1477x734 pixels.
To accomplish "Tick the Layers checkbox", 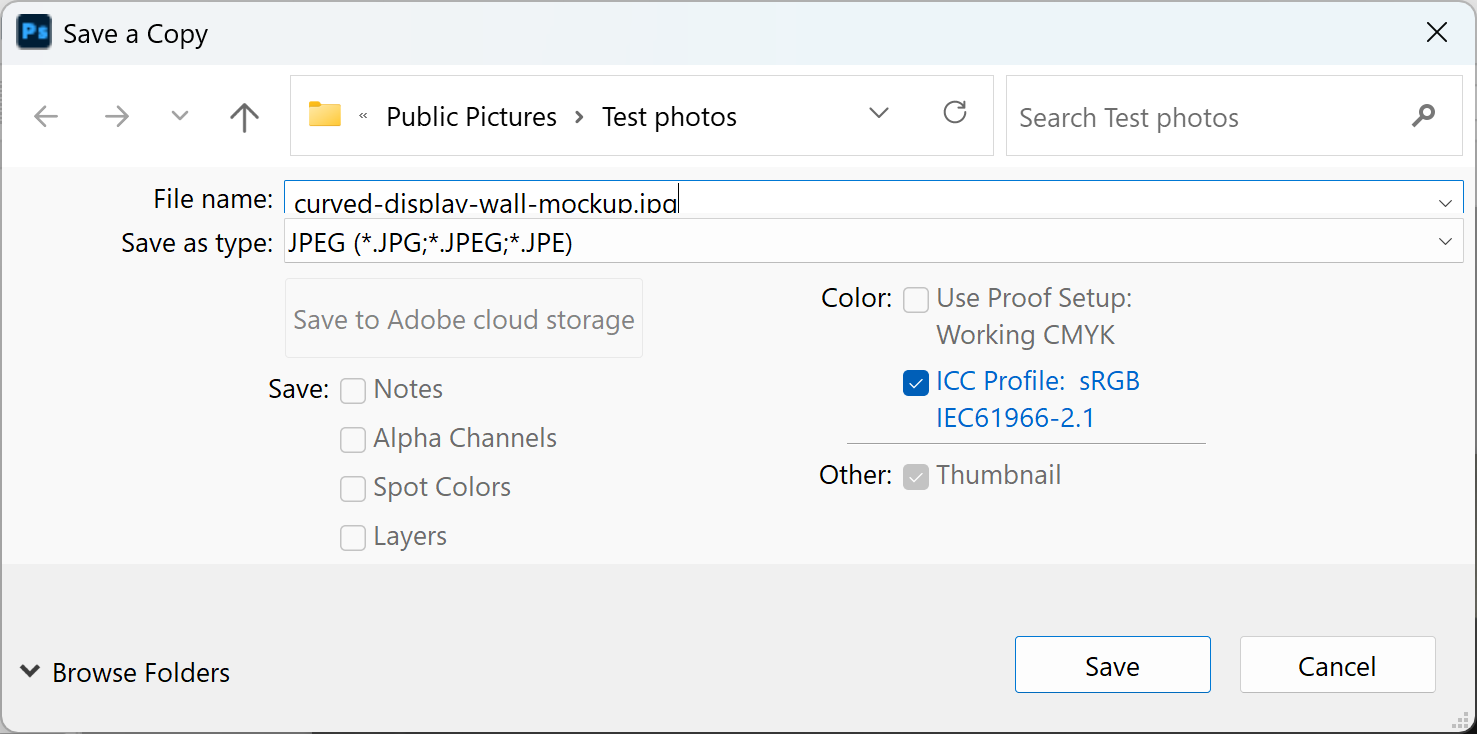I will pyautogui.click(x=353, y=537).
